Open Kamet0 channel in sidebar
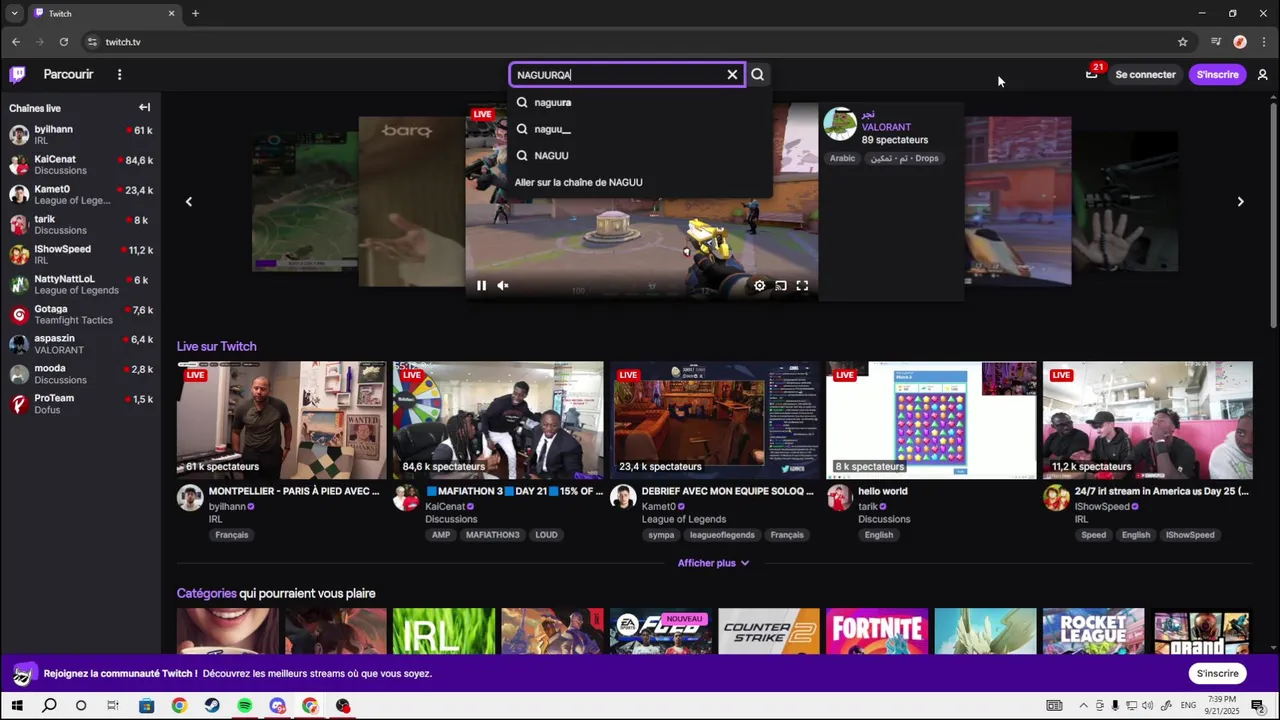Screen dimensions: 1280x720 81,194
